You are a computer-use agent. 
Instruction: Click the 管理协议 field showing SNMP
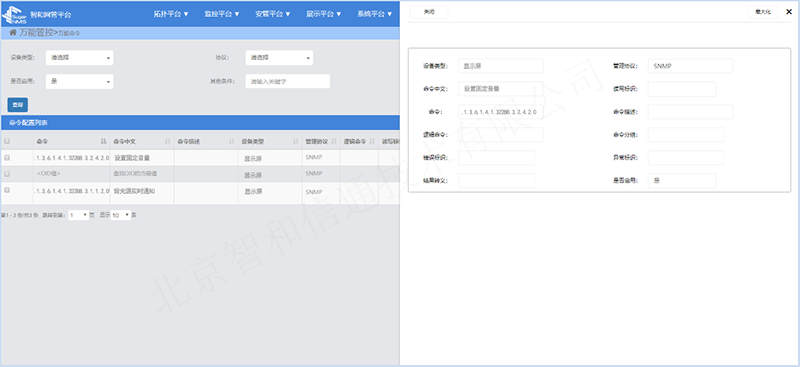pyautogui.click(x=690, y=66)
